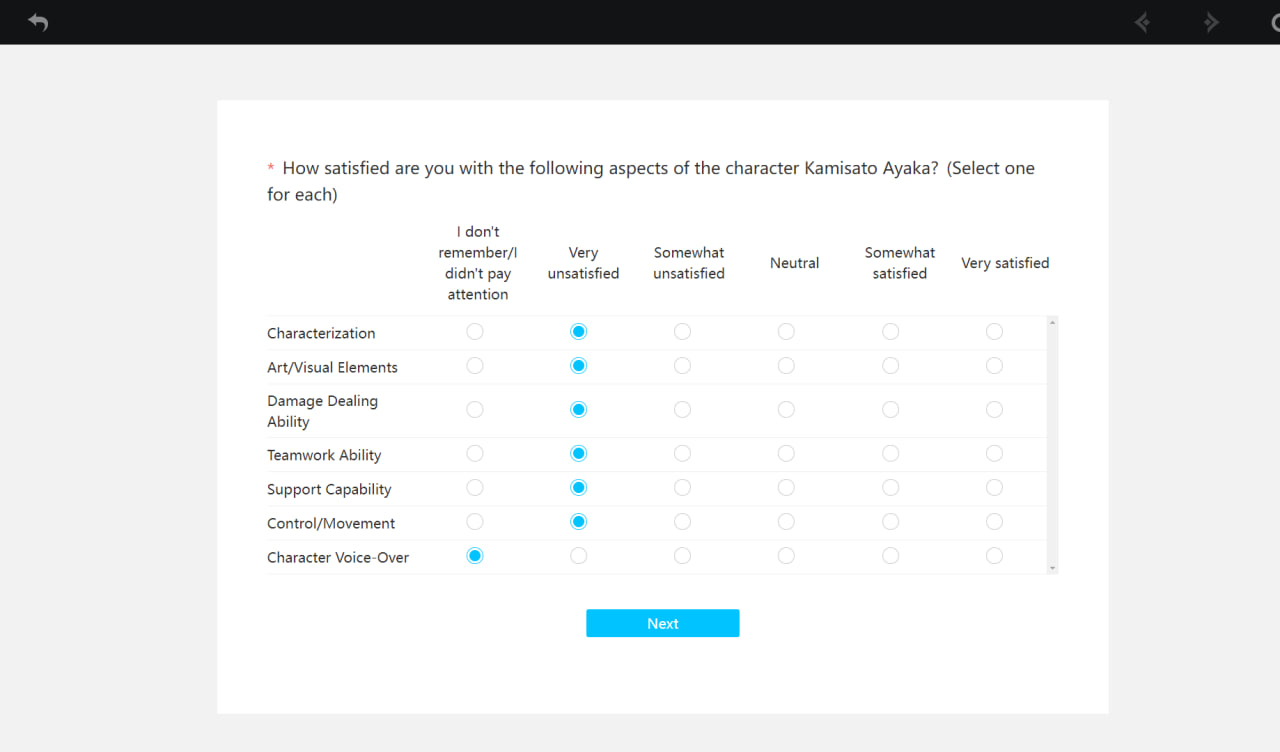Image resolution: width=1280 pixels, height=752 pixels.
Task: Click the "Support Capability" row label
Action: 329,489
